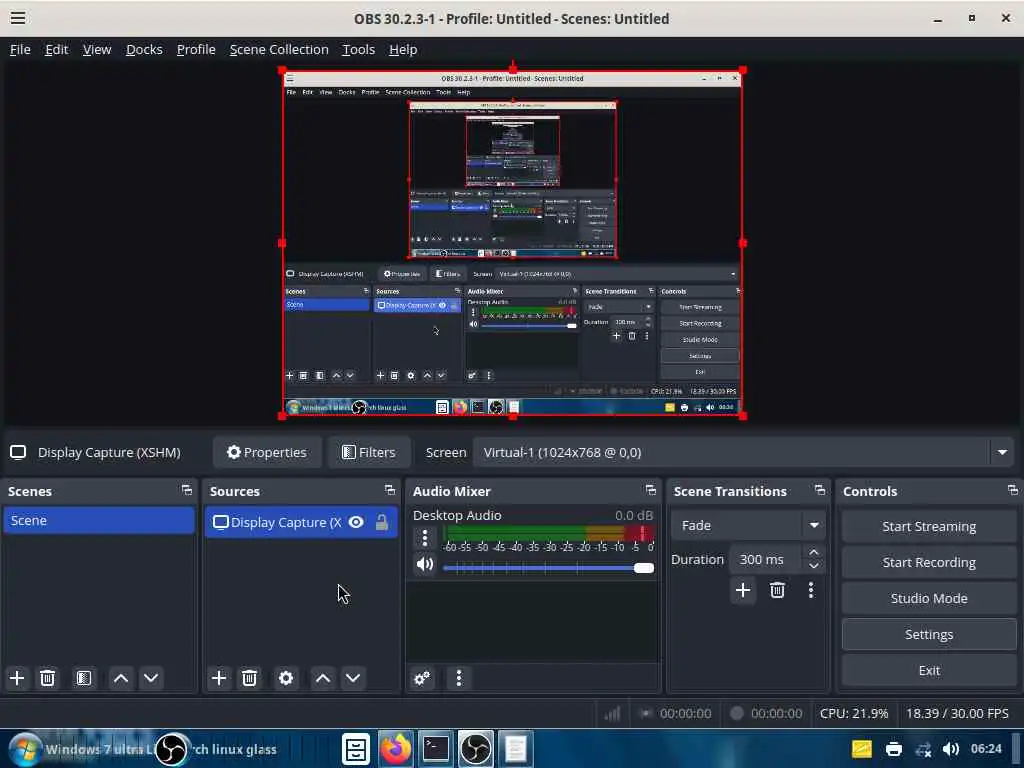The height and width of the screenshot is (768, 1024).
Task: Open the terminal from the taskbar
Action: [435, 748]
